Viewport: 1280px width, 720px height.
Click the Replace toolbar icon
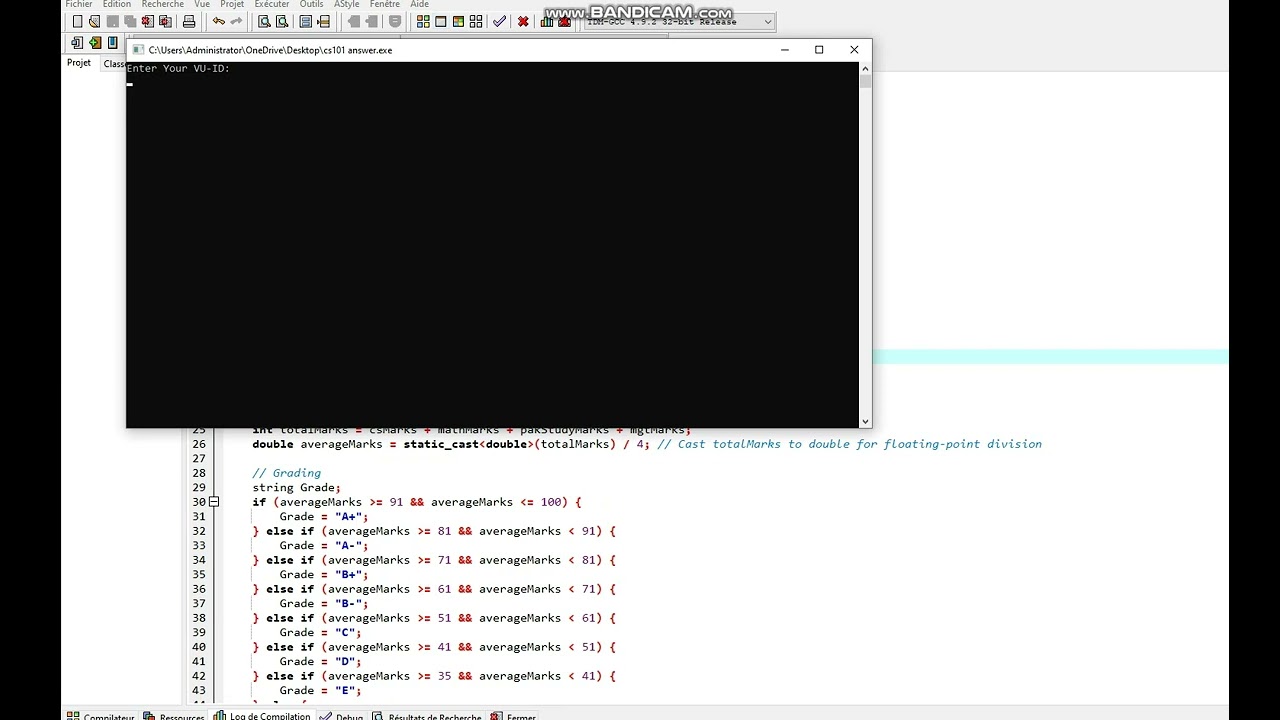[282, 21]
